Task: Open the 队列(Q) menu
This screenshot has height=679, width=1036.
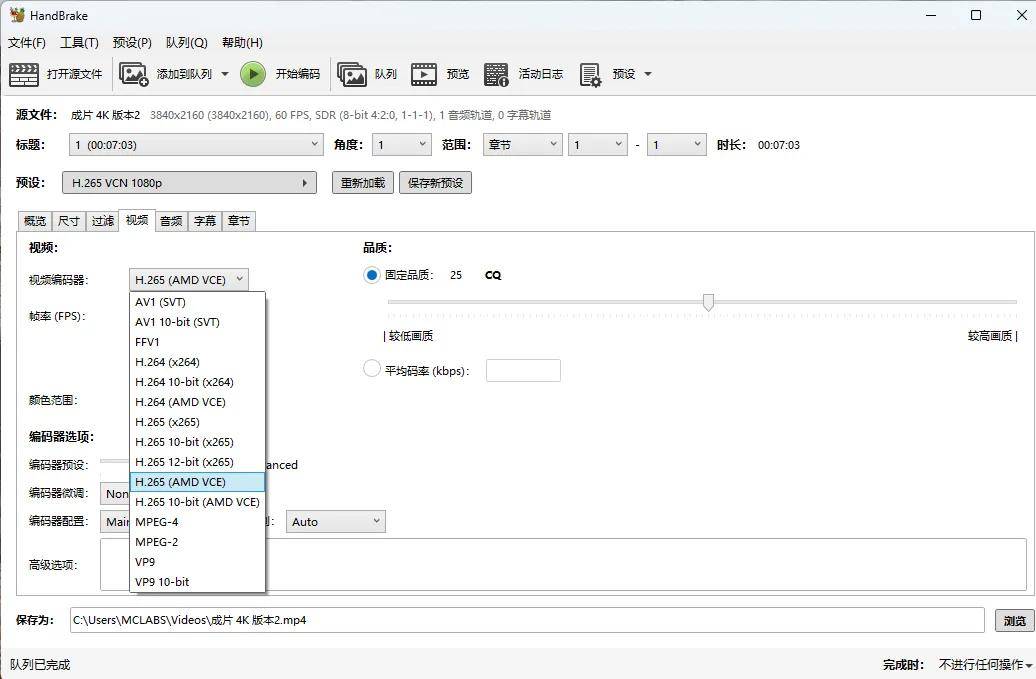Action: coord(186,43)
